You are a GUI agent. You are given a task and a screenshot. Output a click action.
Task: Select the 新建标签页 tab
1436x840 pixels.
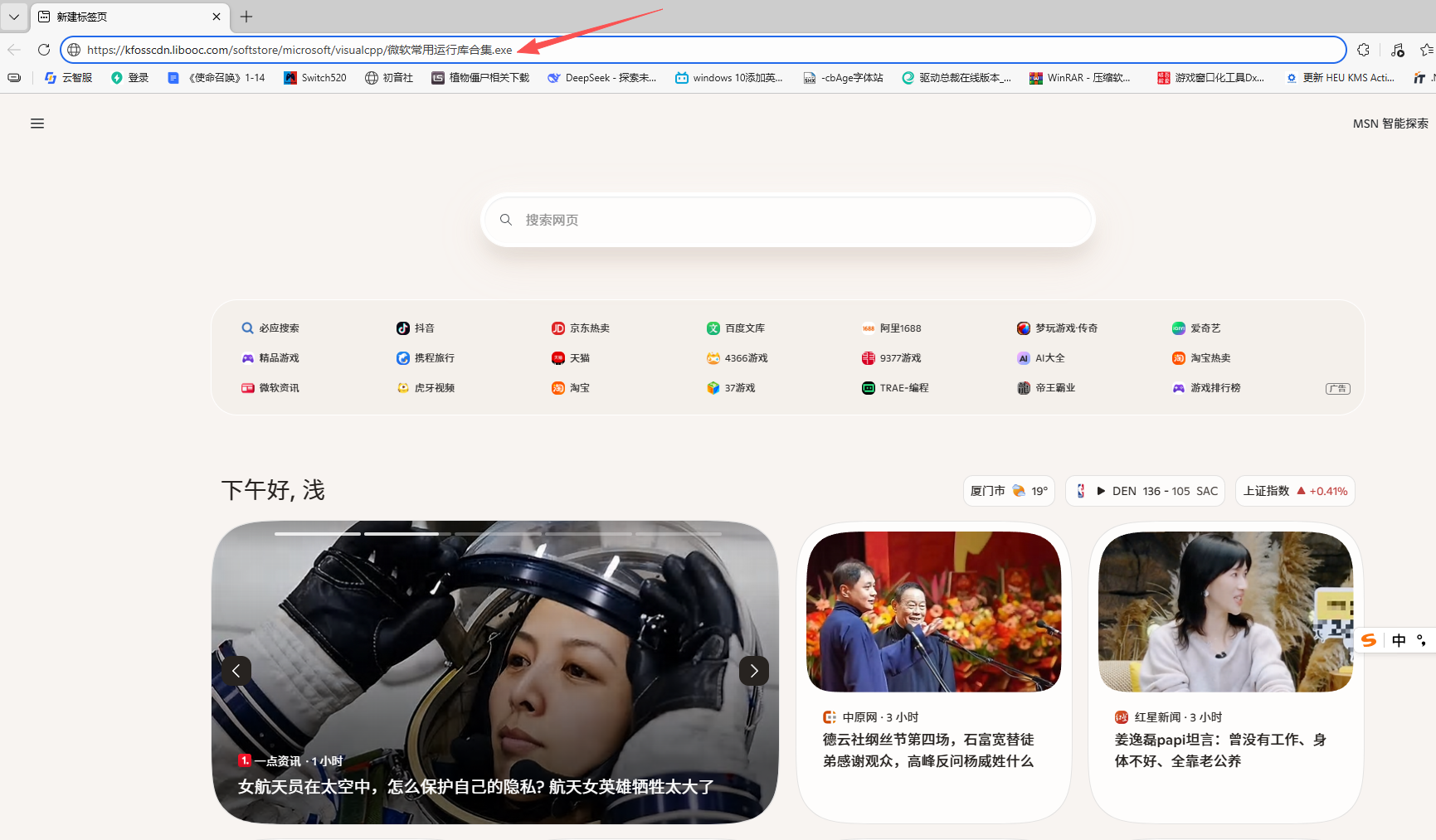124,17
